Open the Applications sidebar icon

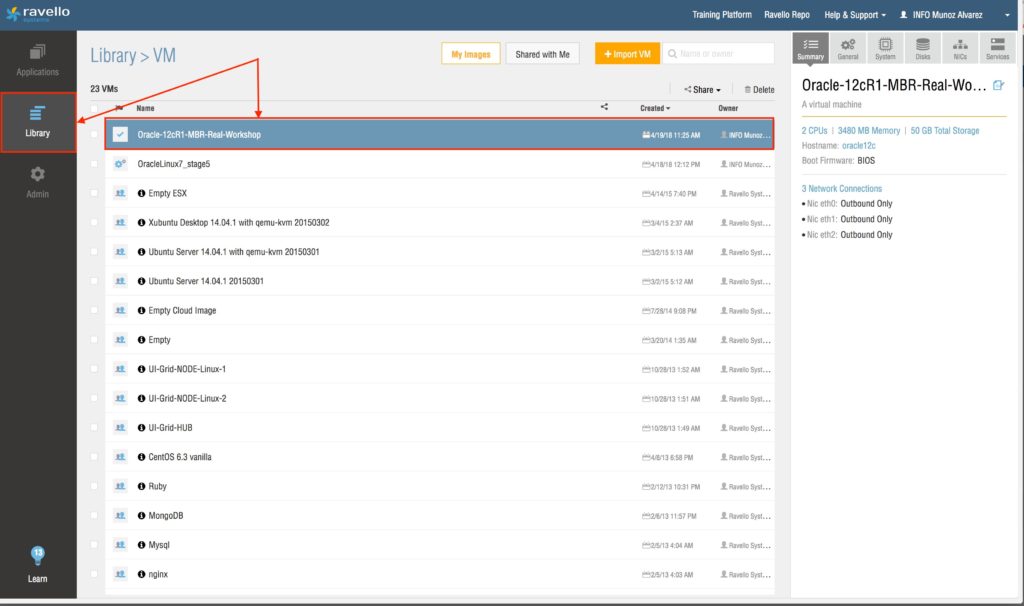tap(38, 59)
